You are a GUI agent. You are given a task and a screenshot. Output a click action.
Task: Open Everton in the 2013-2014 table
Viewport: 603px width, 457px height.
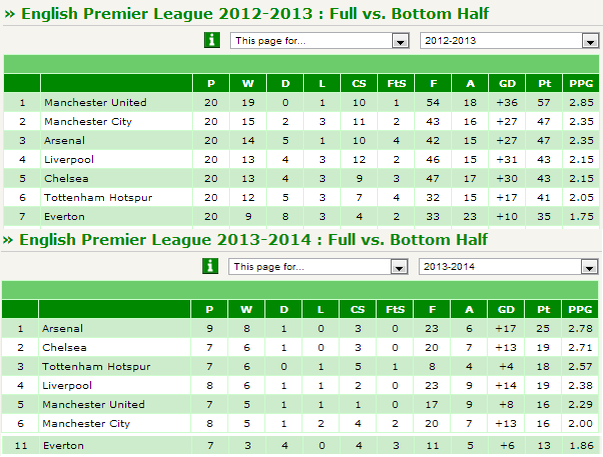pyautogui.click(x=63, y=445)
